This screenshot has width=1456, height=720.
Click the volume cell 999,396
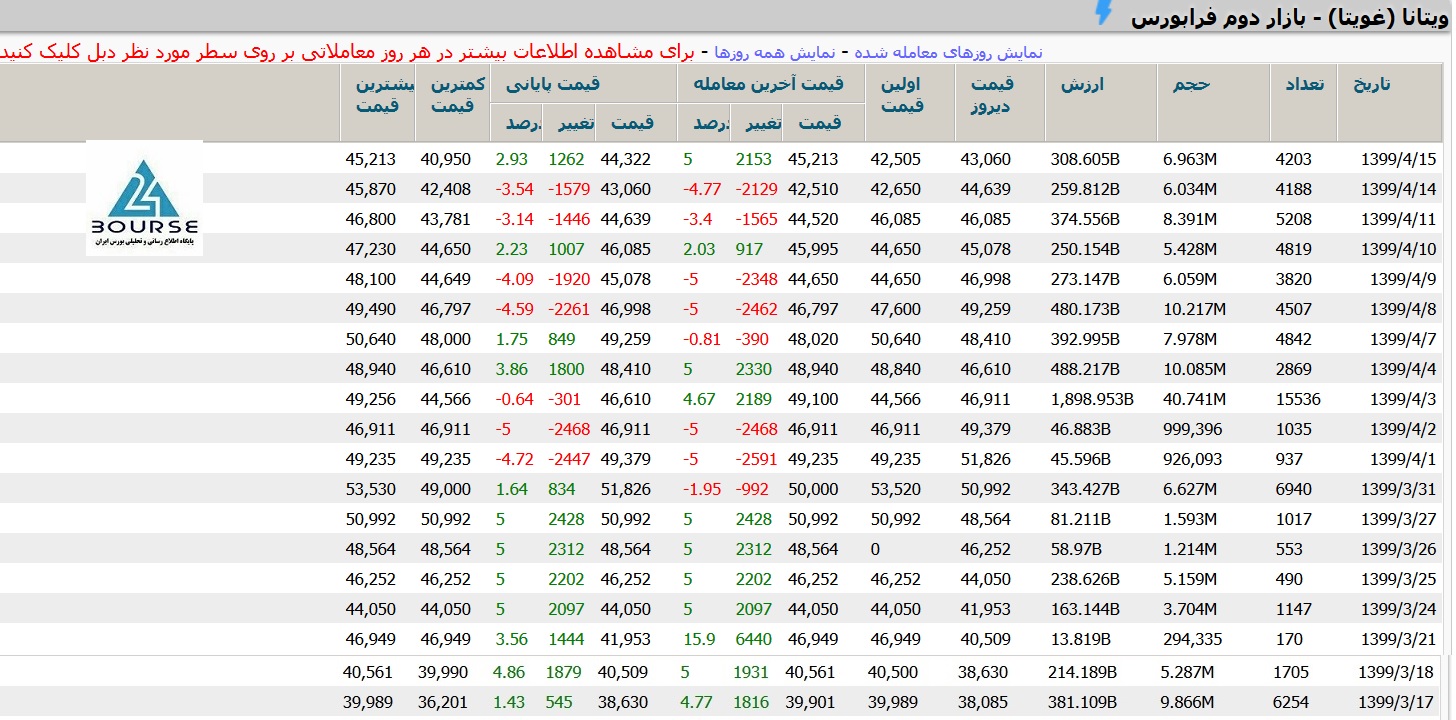tap(1192, 429)
